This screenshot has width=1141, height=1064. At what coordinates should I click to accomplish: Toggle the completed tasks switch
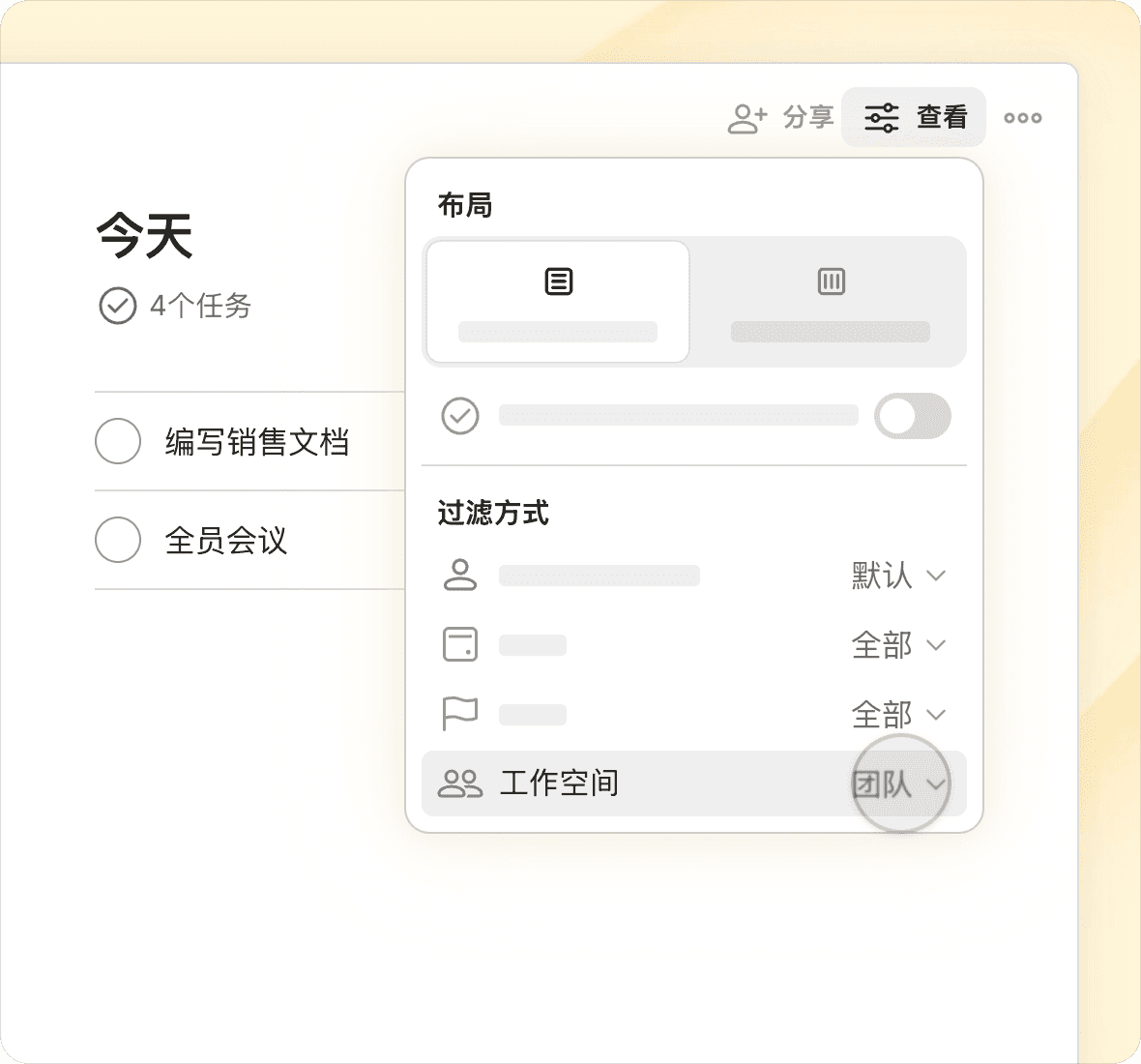point(912,416)
